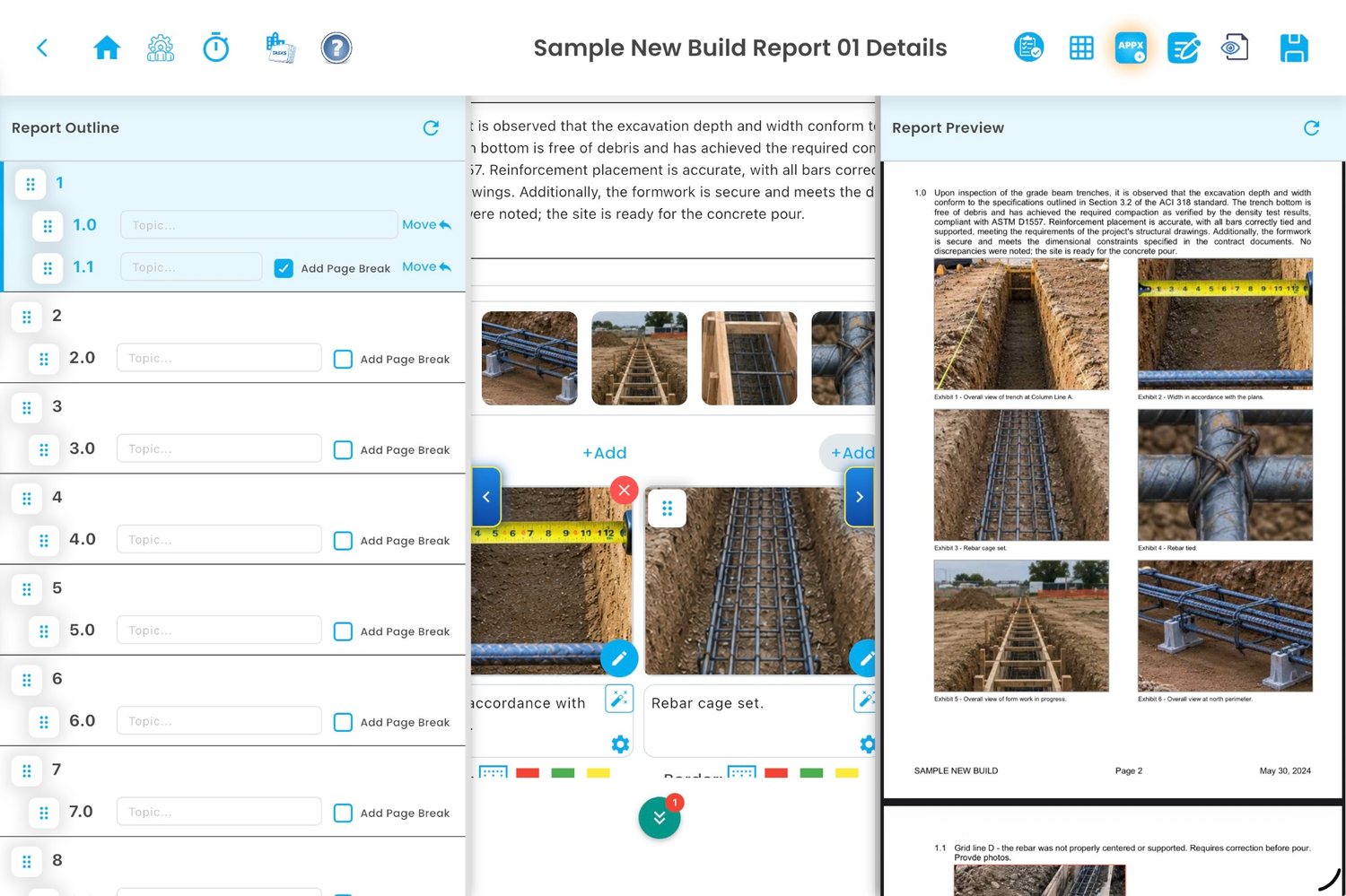Click the drag handle for item 2.0
Image resolution: width=1346 pixels, height=896 pixels.
[44, 359]
